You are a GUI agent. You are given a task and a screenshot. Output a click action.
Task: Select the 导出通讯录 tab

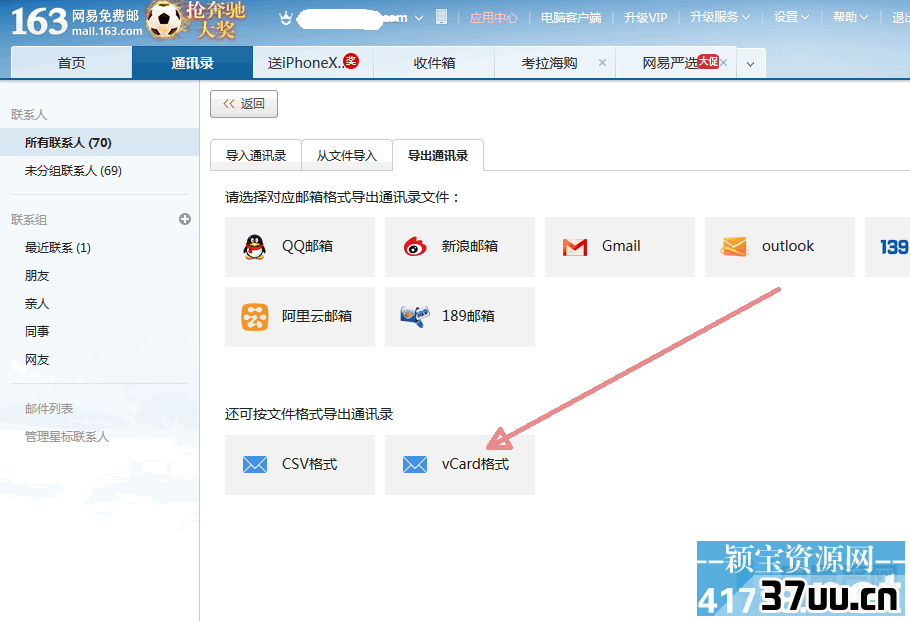(x=438, y=156)
